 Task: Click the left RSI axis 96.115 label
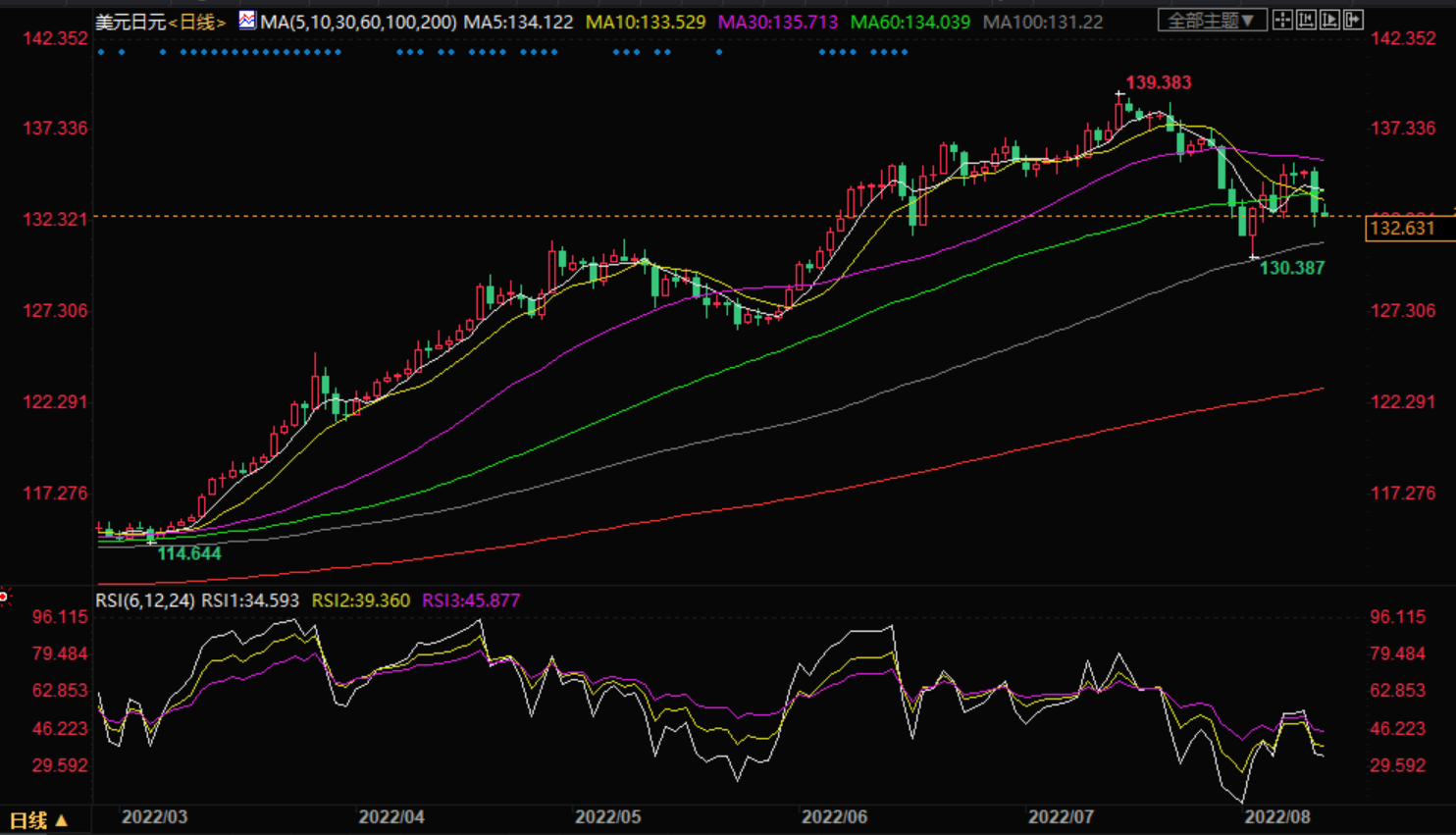[60, 617]
